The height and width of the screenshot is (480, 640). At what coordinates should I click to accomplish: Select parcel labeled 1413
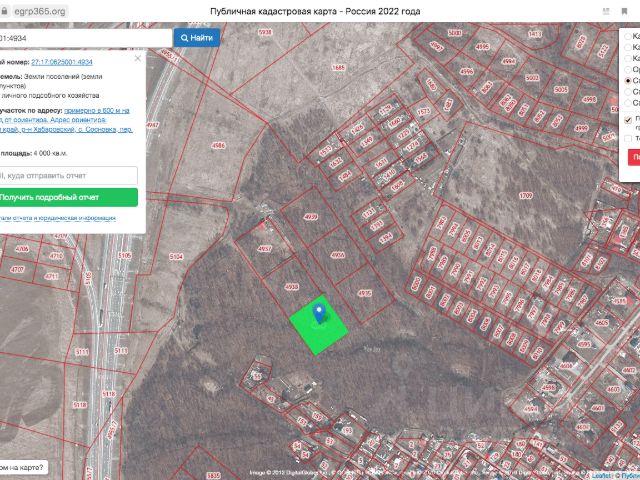[x=535, y=34]
